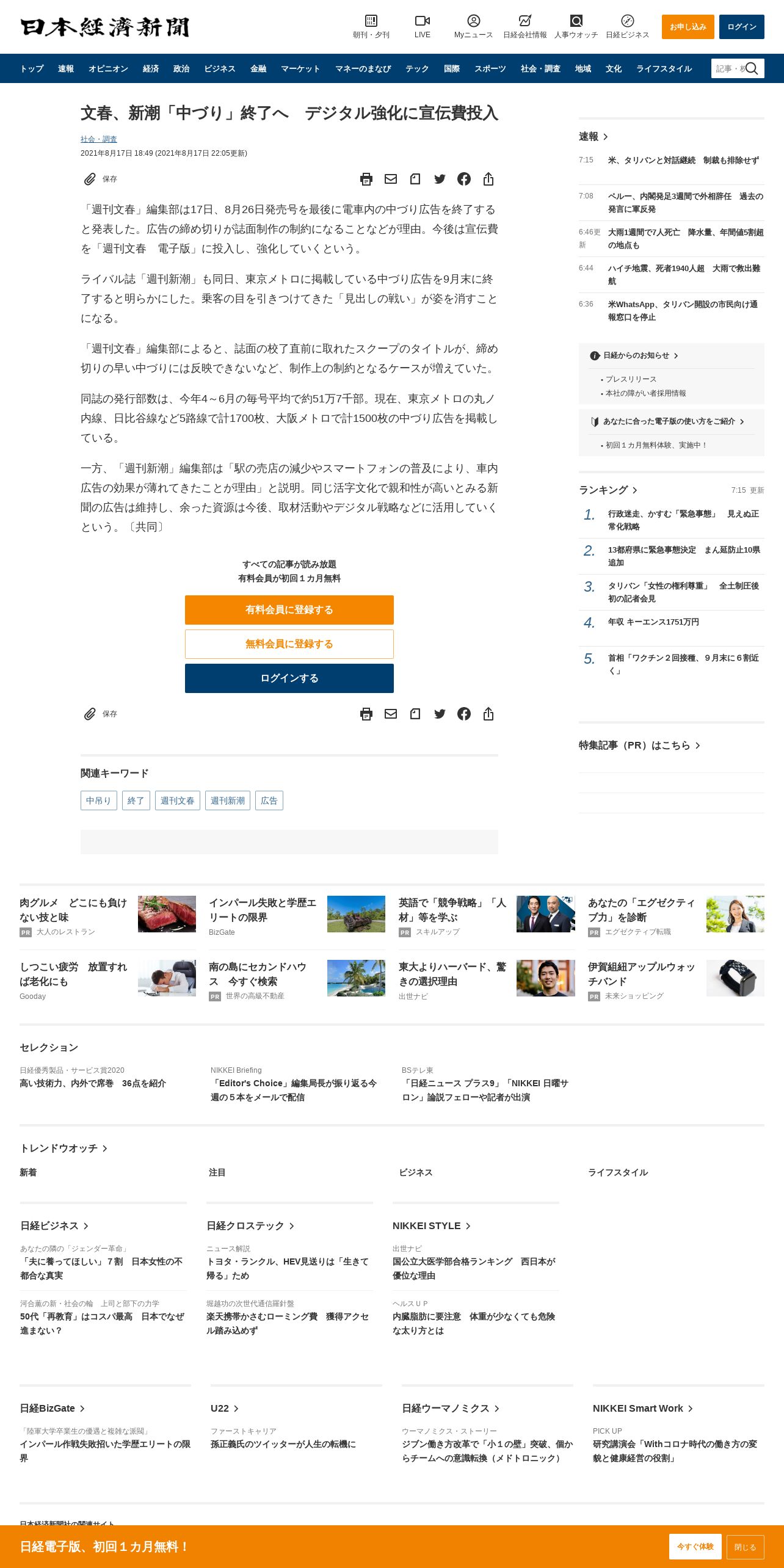The width and height of the screenshot is (784, 1568).
Task: Open the steak thumbnail for 肉グルメ
Action: (167, 914)
